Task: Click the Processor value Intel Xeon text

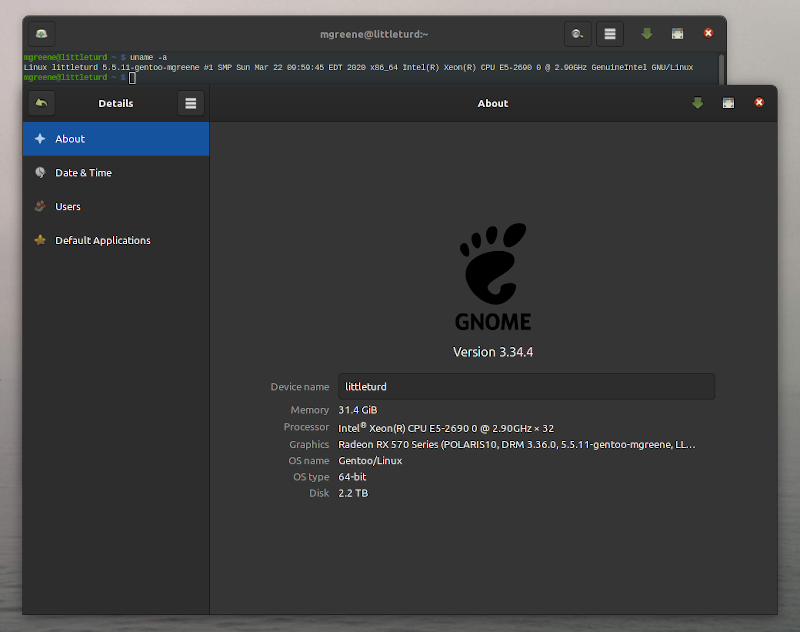Action: click(x=446, y=427)
